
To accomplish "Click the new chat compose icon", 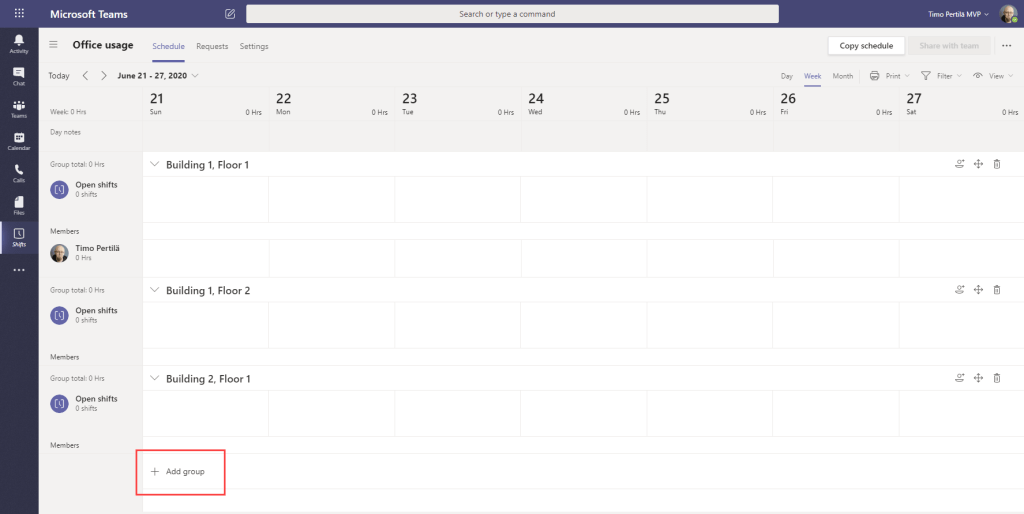I will [230, 14].
